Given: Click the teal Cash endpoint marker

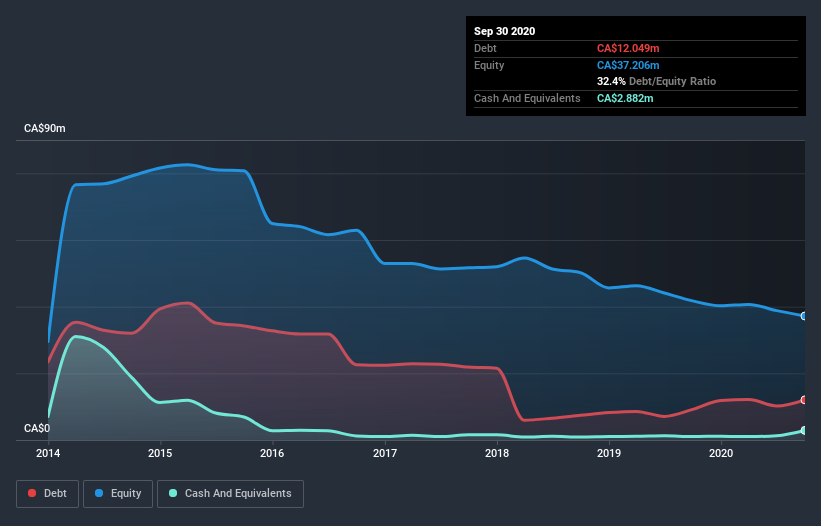Looking at the screenshot, I should pos(804,430).
